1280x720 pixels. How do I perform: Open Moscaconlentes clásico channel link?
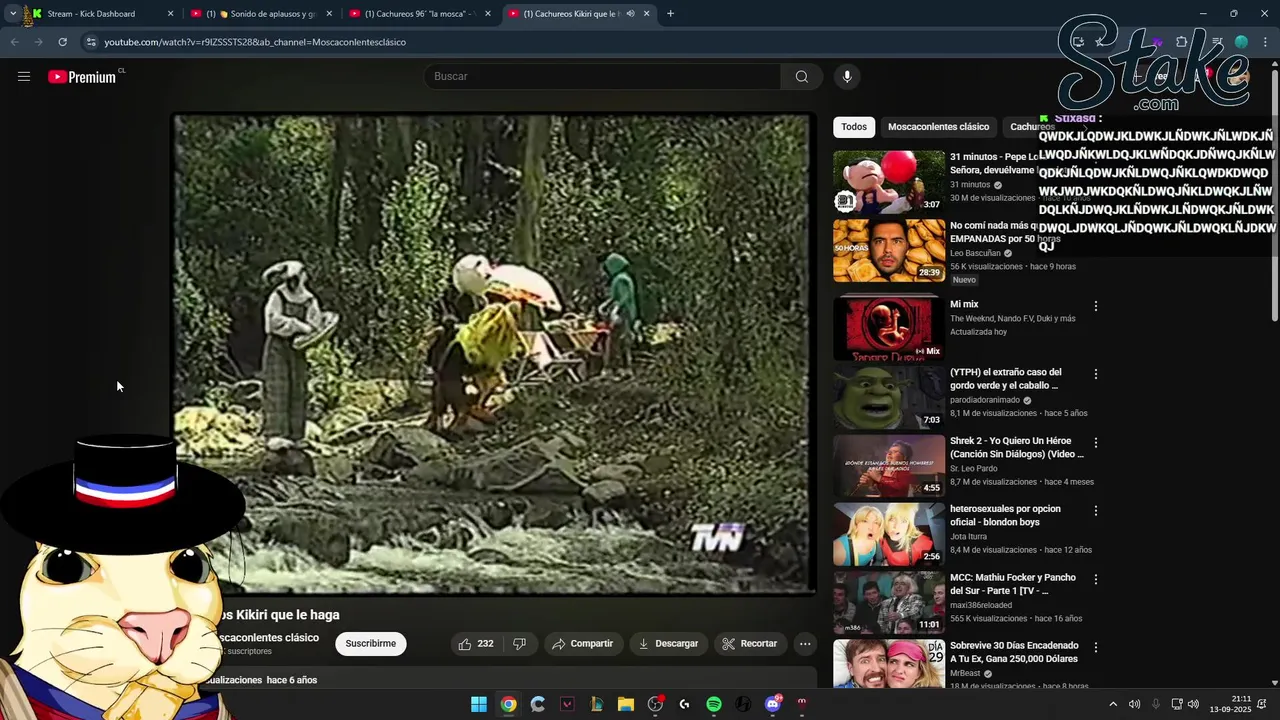coord(269,638)
